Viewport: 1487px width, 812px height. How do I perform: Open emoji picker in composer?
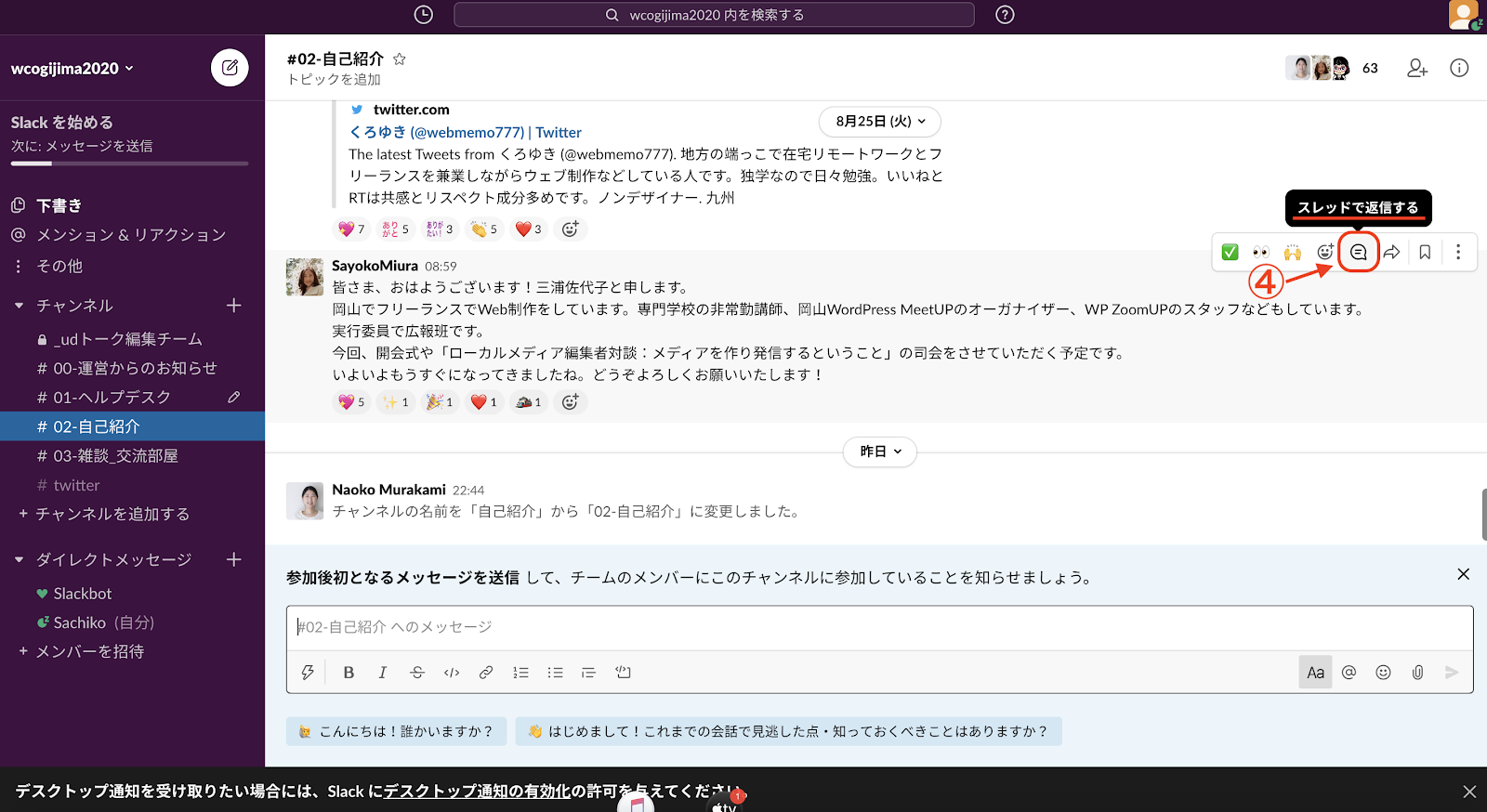tap(1383, 672)
